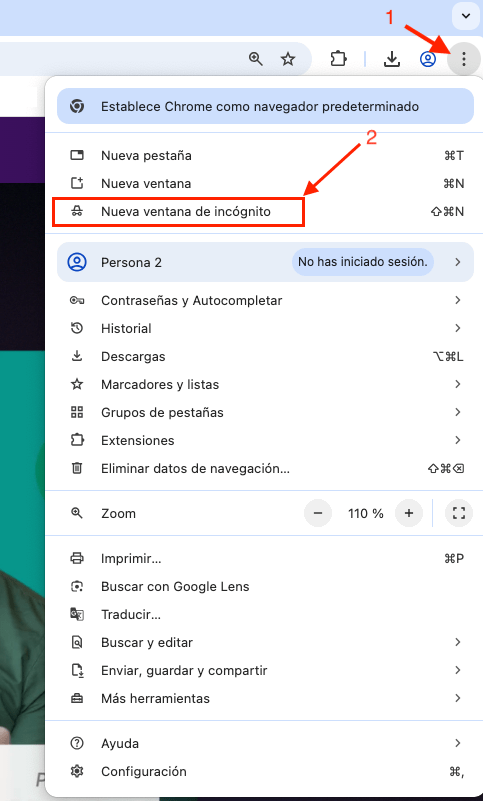Enter full screen with the fullscreen icon
Viewport: 483px width, 801px height.
tap(459, 513)
